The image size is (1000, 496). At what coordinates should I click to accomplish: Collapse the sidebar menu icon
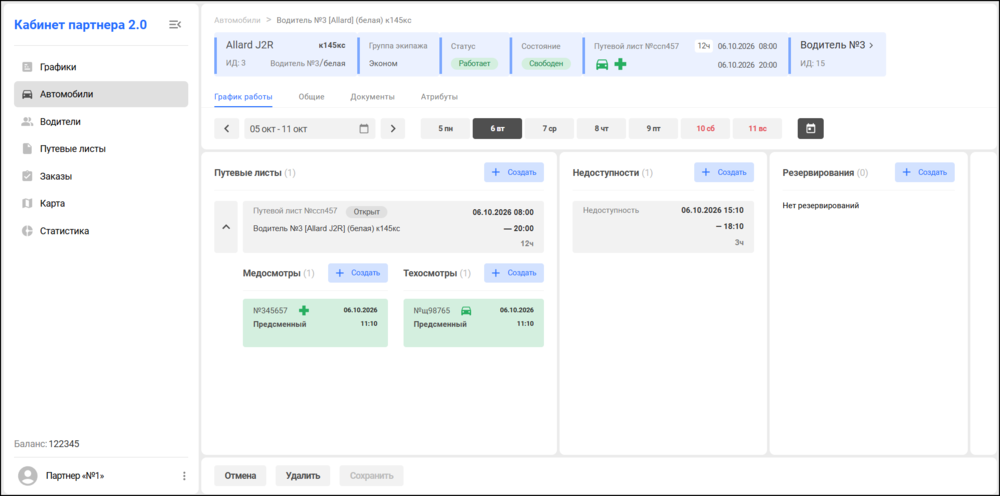175,24
